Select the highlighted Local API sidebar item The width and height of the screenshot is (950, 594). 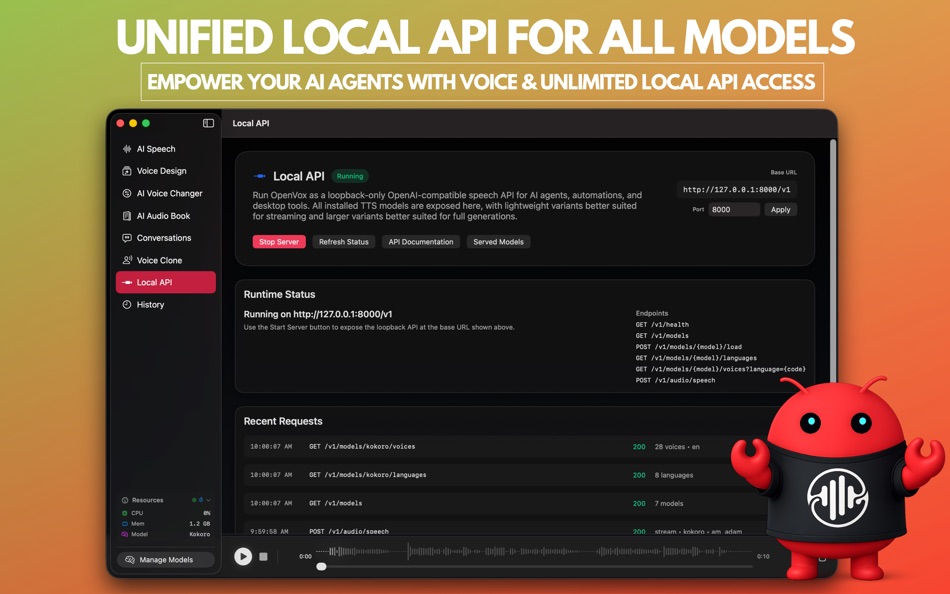coord(165,282)
